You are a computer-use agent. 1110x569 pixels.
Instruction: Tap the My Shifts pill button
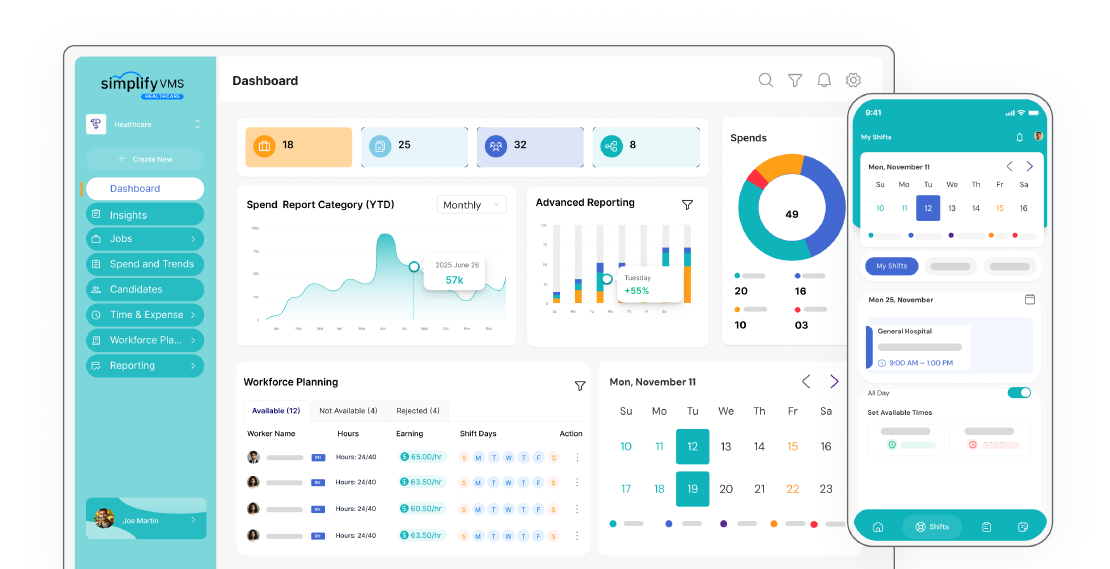891,266
